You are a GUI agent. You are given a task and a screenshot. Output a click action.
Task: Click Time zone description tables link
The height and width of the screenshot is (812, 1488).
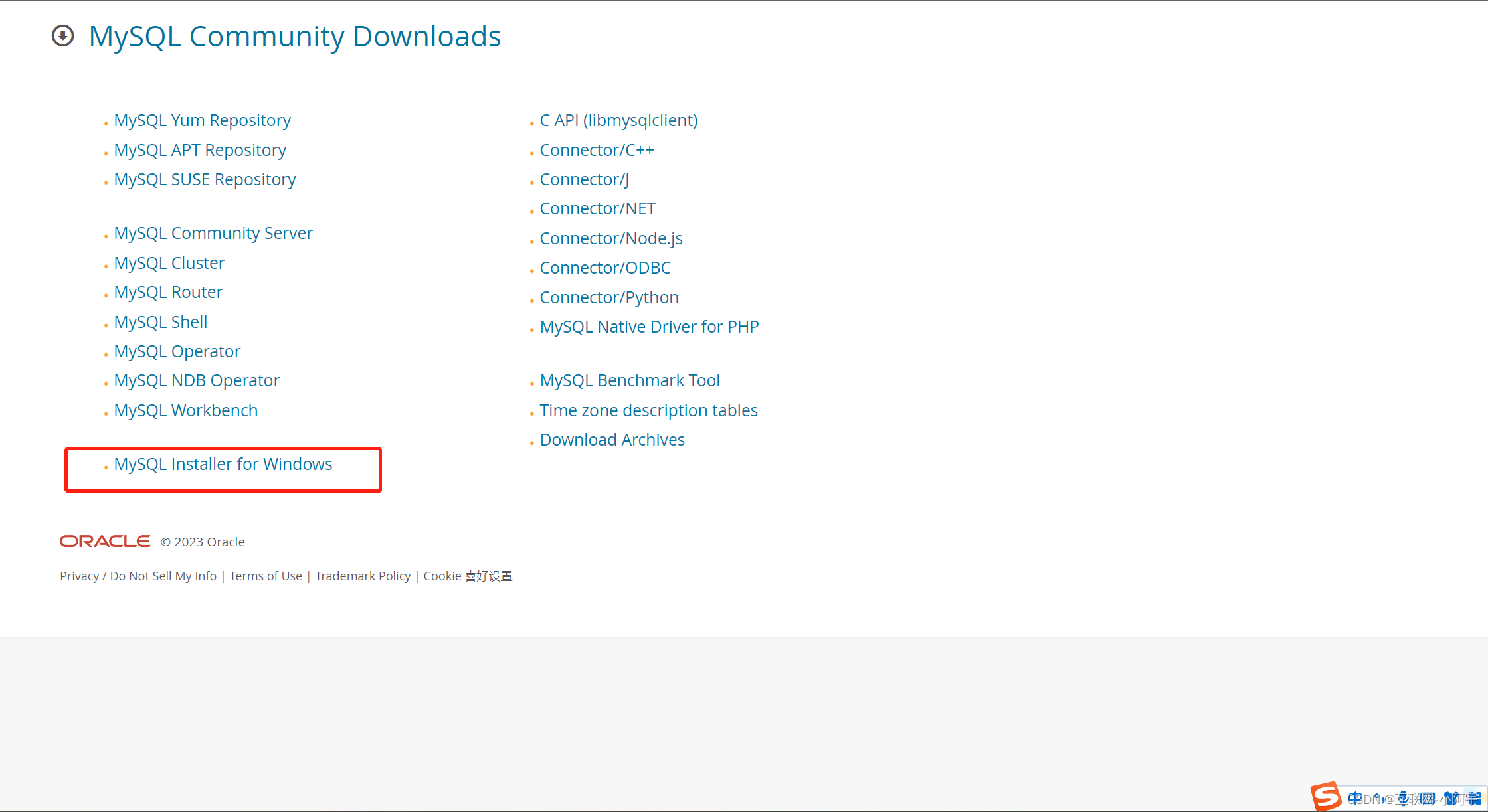648,409
